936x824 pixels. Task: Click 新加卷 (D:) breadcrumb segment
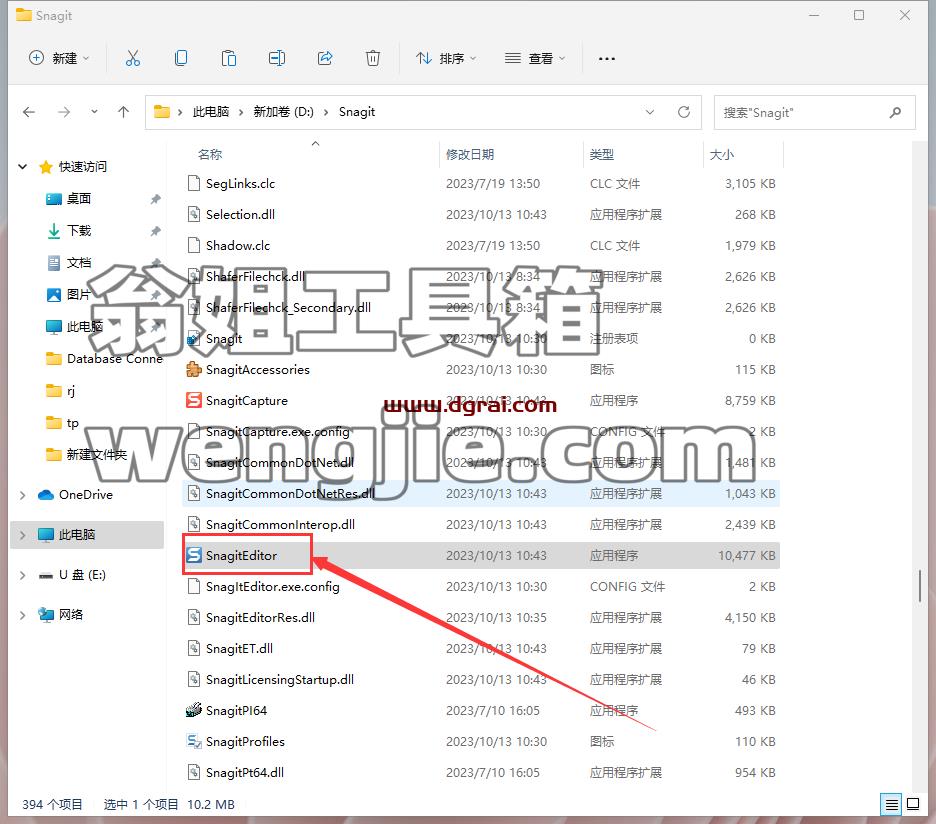coord(284,112)
